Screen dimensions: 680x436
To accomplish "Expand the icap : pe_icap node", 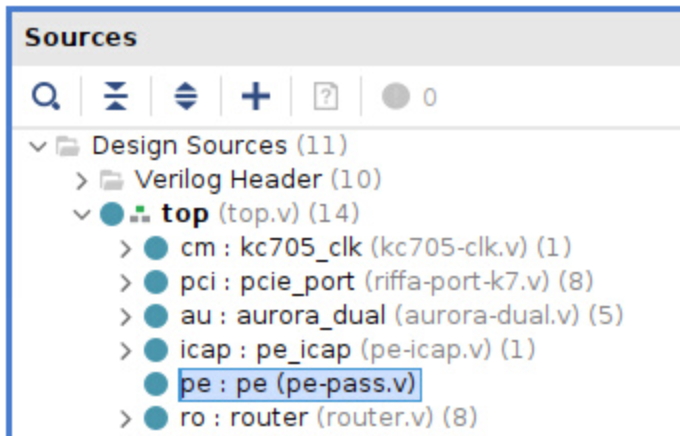I will click(125, 350).
